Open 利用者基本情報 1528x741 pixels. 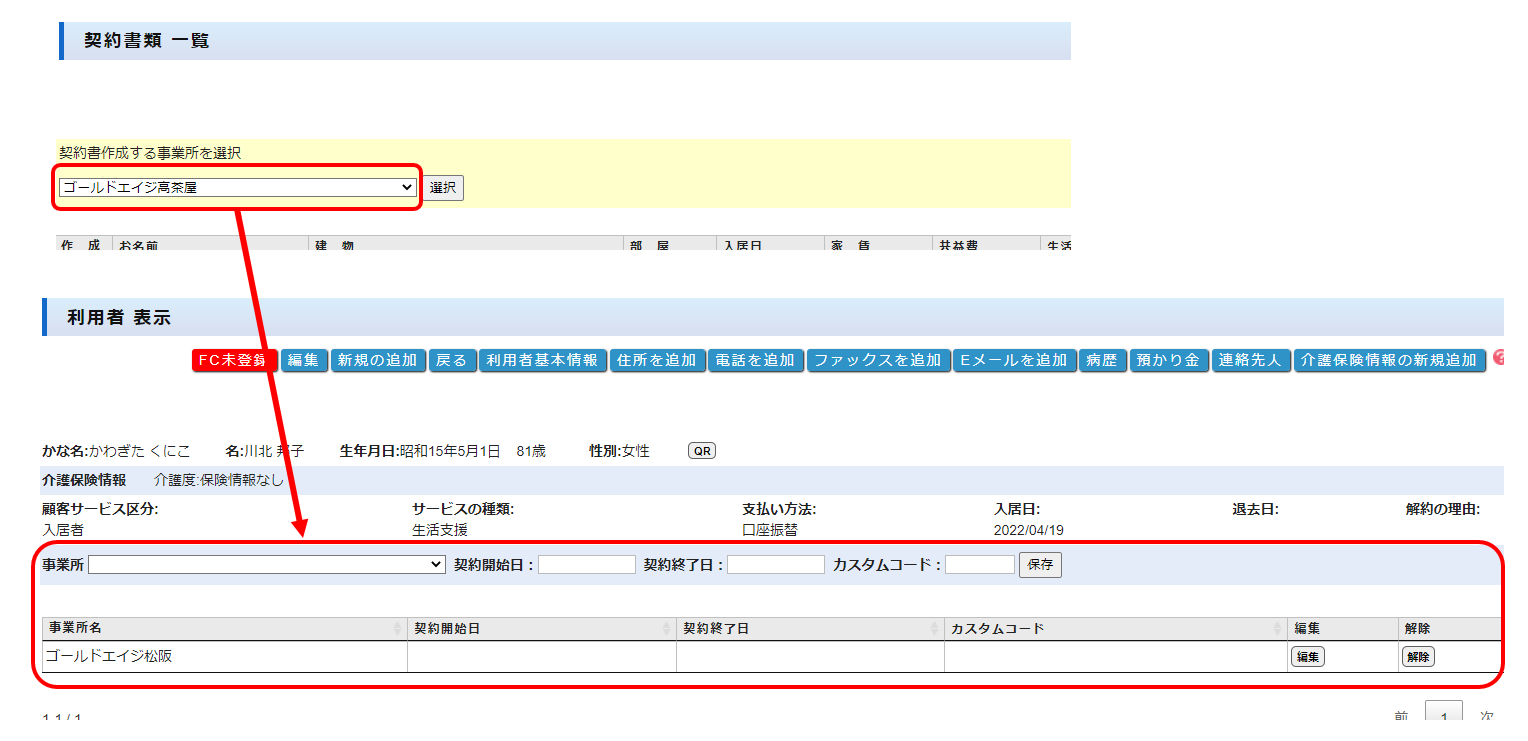(541, 360)
